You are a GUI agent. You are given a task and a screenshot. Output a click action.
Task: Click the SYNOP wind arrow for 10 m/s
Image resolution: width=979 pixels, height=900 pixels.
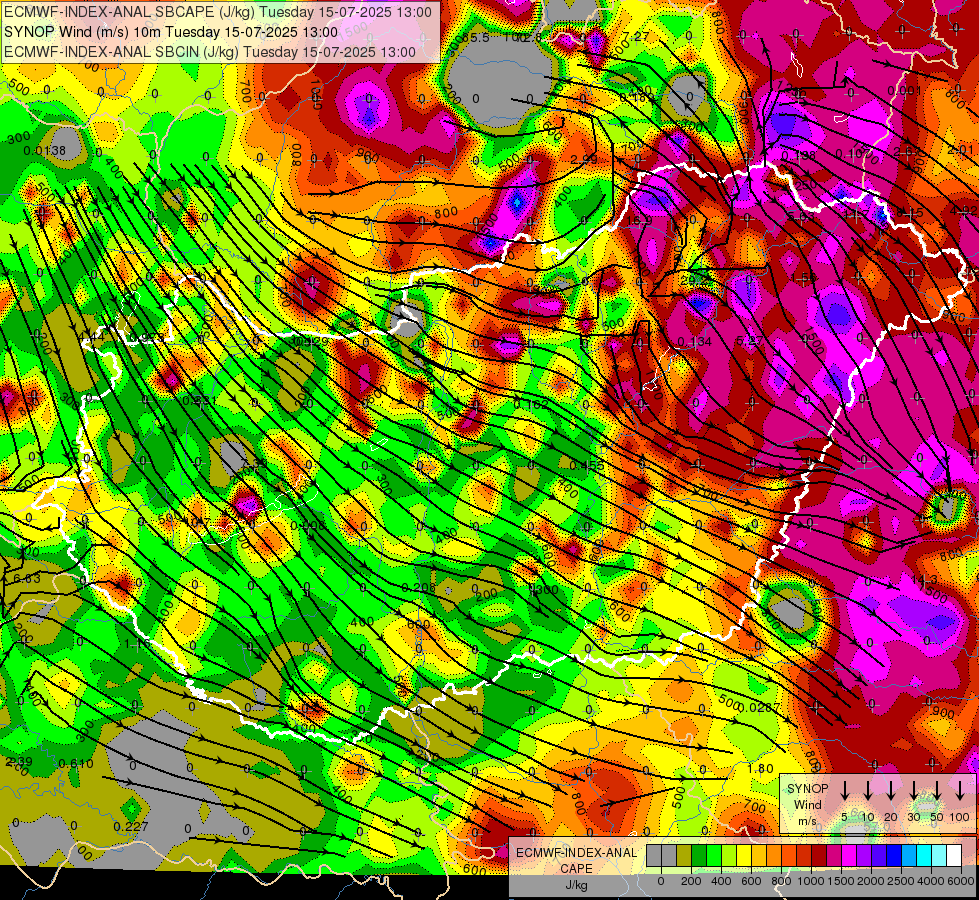867,790
